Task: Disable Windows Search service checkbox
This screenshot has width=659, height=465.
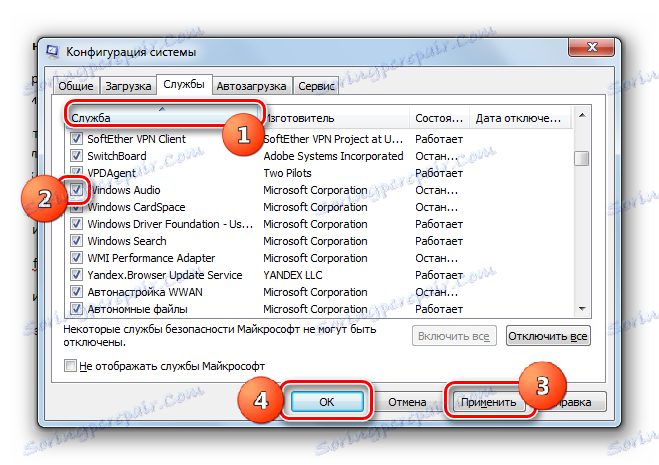Action: pyautogui.click(x=76, y=240)
